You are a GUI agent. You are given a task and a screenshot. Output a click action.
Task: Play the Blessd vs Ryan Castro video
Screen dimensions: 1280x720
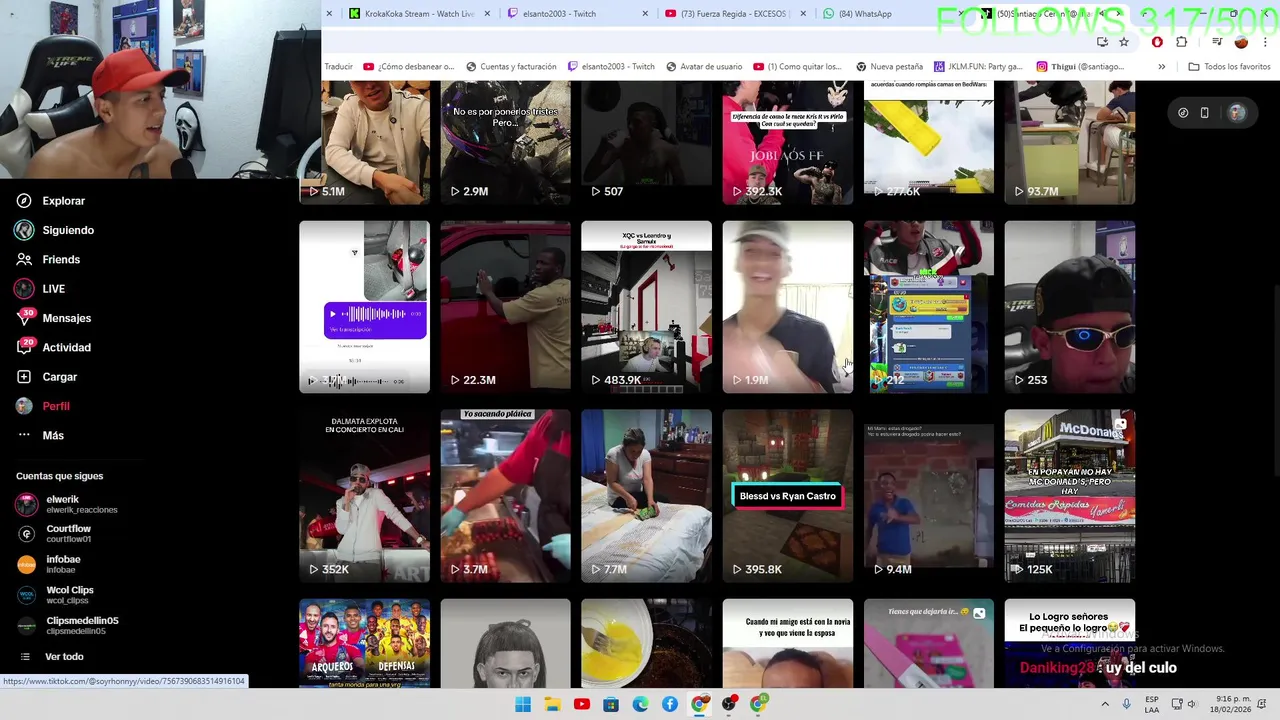[x=788, y=496]
